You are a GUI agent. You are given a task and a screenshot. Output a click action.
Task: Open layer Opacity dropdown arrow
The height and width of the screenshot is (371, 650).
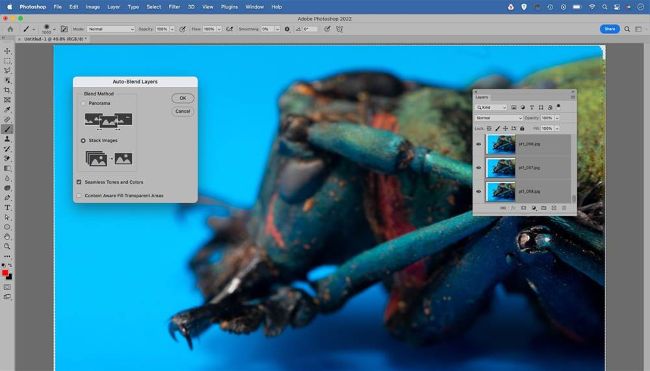557,118
